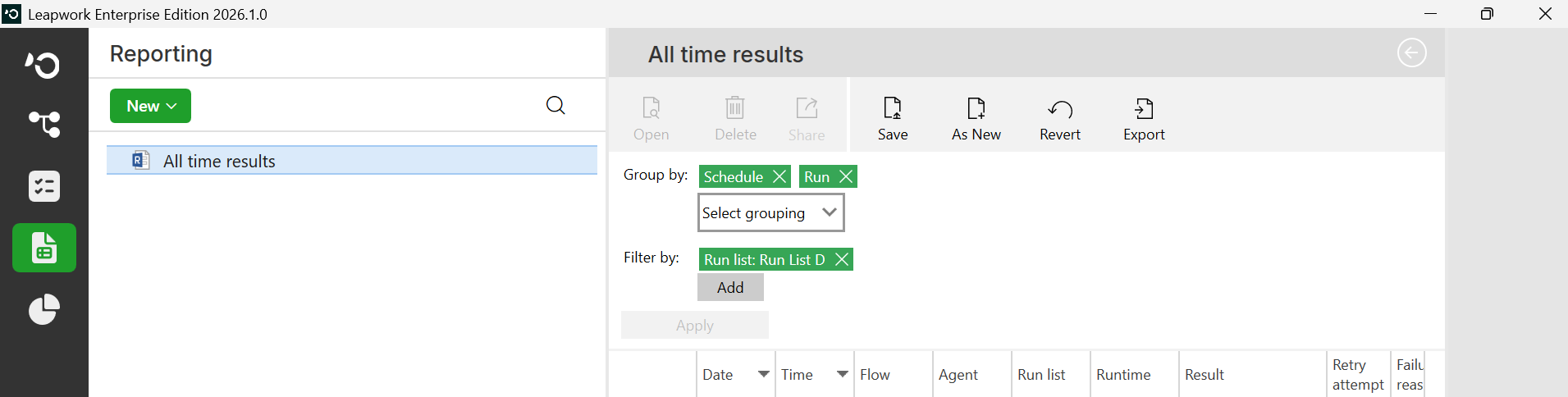This screenshot has height=397, width=1568.
Task: Open the Date column filter arrow
Action: tap(763, 374)
